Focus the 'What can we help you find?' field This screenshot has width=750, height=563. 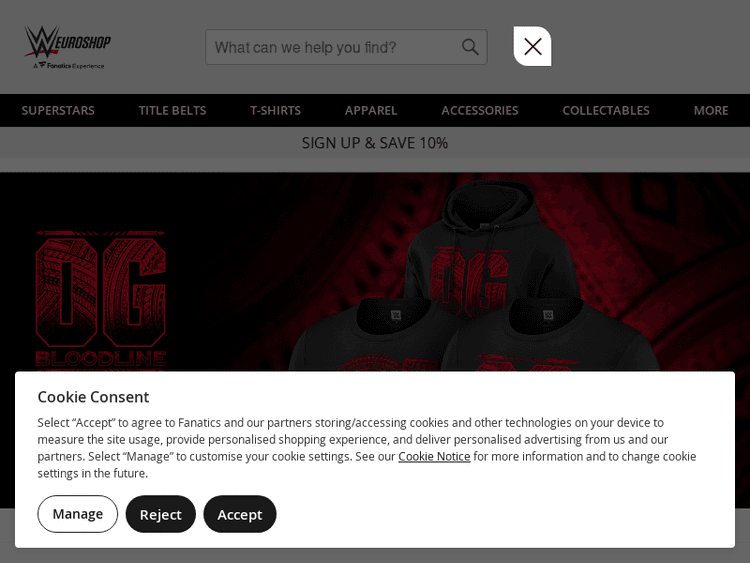pyautogui.click(x=346, y=47)
